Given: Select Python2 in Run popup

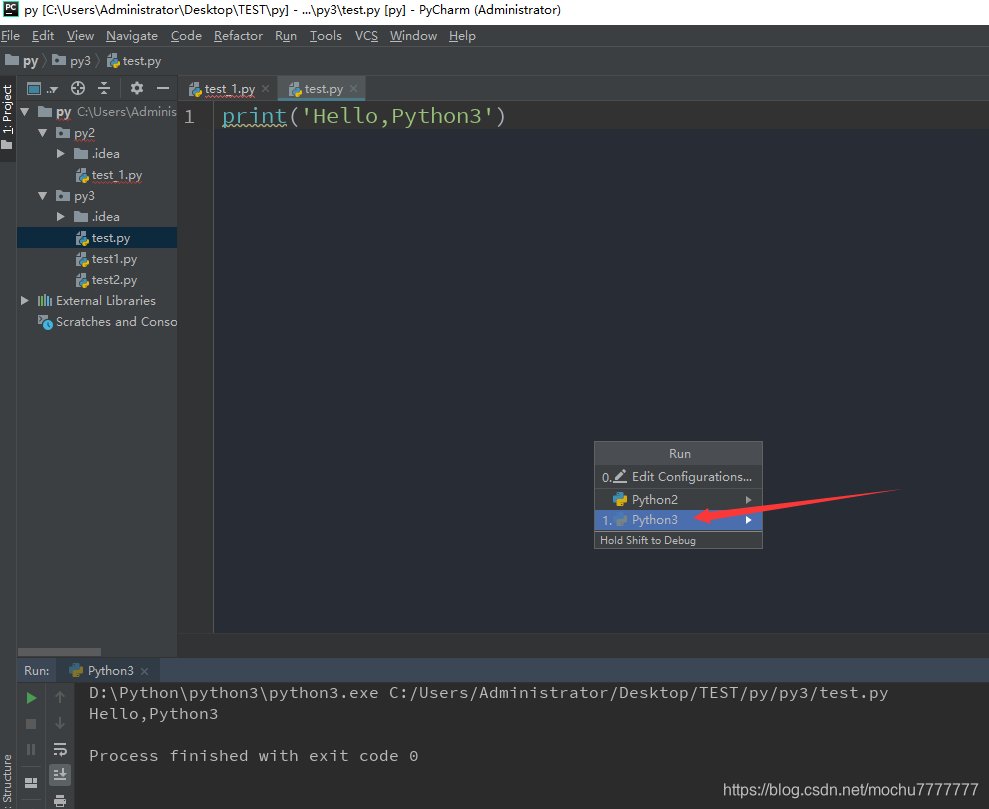Looking at the screenshot, I should 678,500.
